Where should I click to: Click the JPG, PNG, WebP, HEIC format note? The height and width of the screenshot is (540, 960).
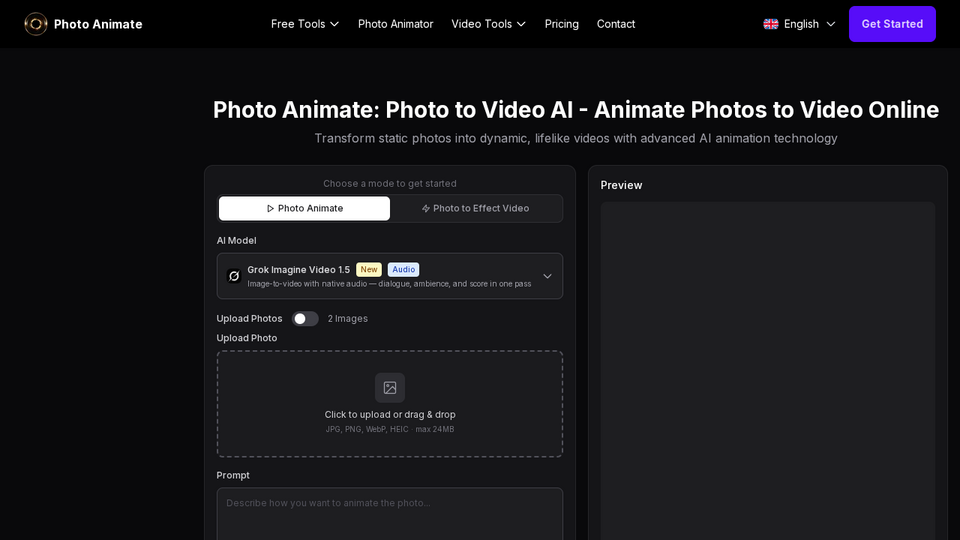point(390,429)
